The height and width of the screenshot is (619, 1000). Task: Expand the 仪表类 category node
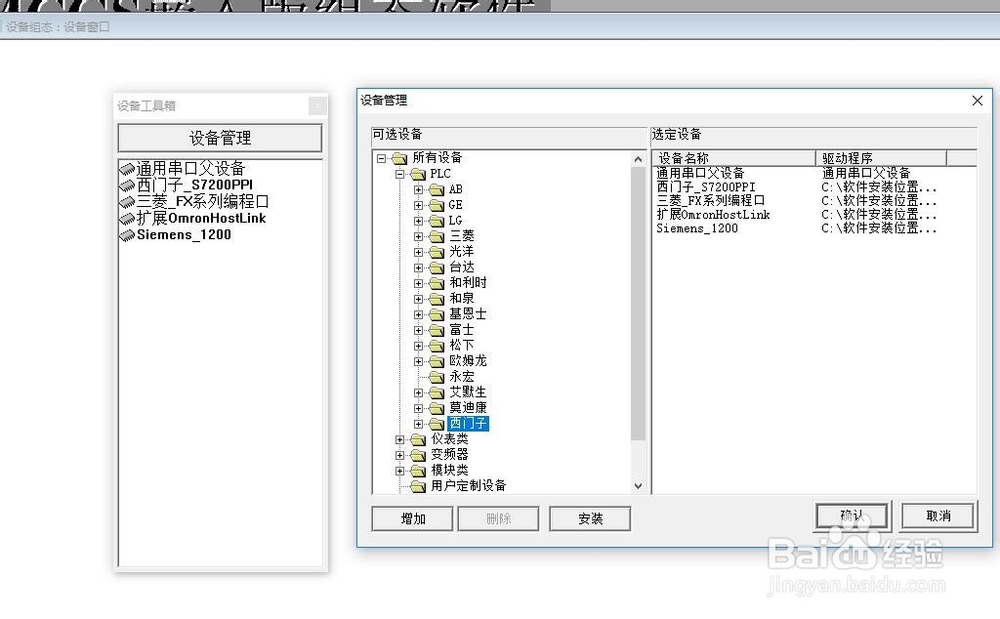pyautogui.click(x=400, y=439)
